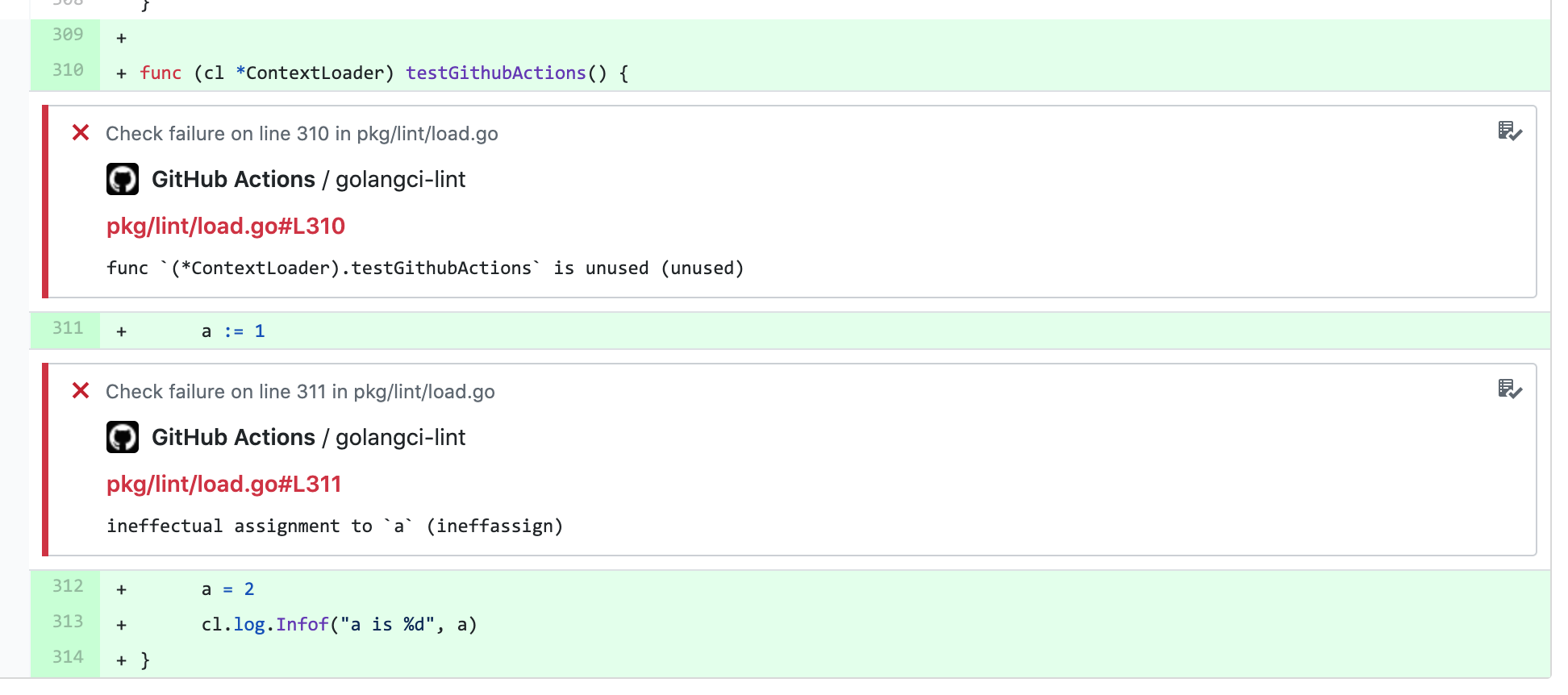
Task: Click testGithubActions in the function declaration
Action: tap(495, 73)
